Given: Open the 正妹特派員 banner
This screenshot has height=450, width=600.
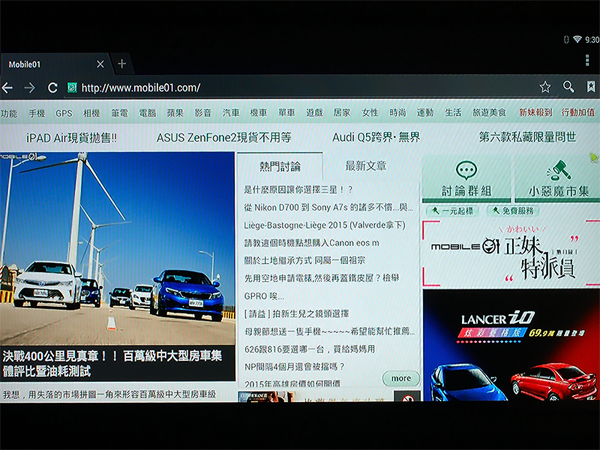Looking at the screenshot, I should coord(511,254).
